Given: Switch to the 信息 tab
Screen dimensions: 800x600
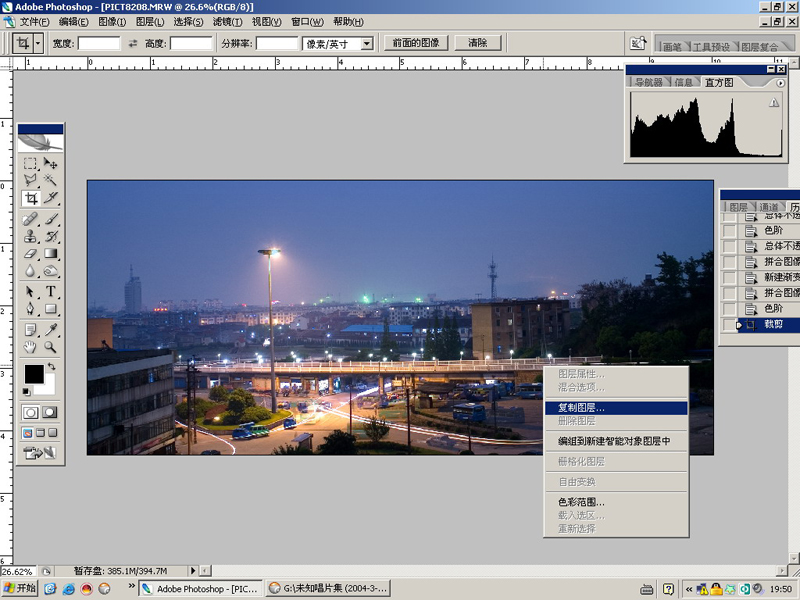Looking at the screenshot, I should click(683, 82).
